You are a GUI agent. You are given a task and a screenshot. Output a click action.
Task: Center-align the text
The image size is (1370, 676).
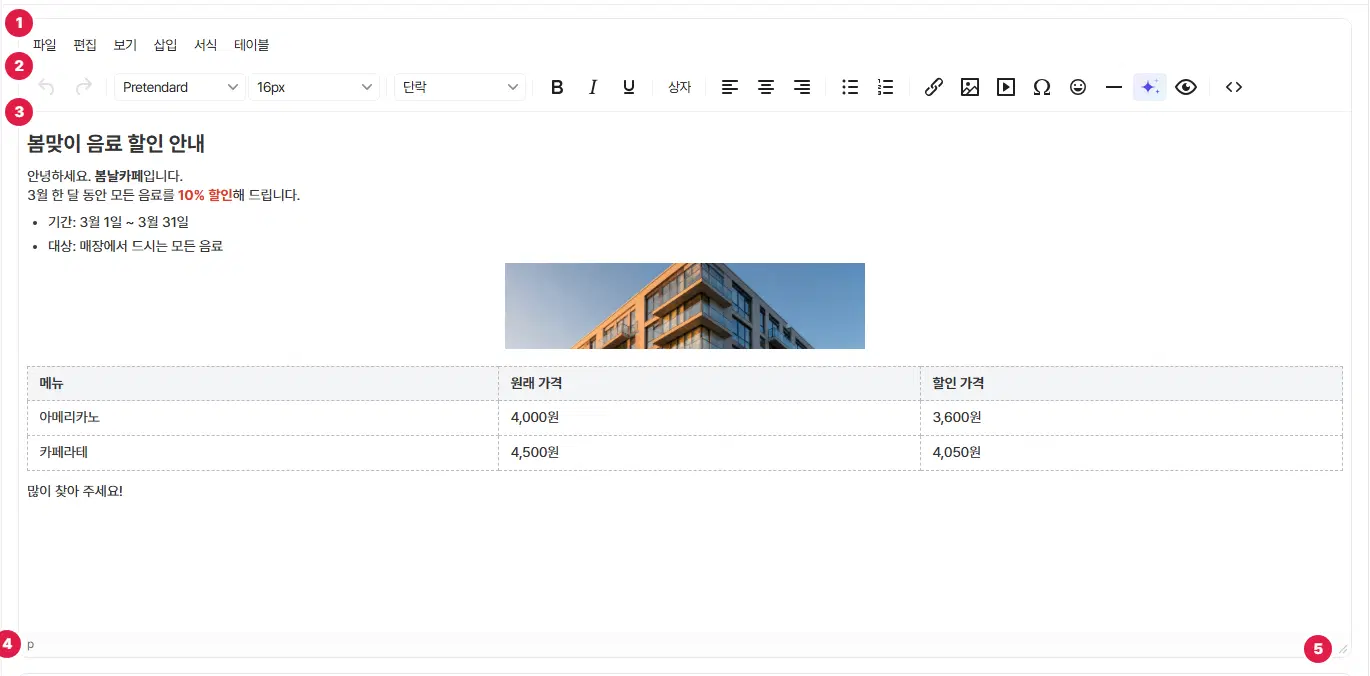pos(766,87)
